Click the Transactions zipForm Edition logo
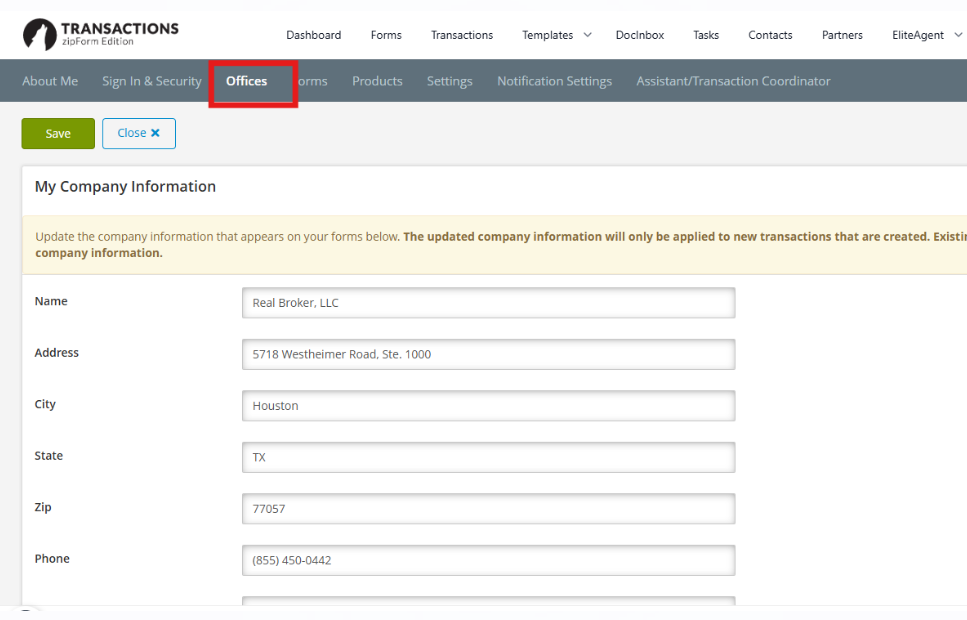 pyautogui.click(x=101, y=35)
